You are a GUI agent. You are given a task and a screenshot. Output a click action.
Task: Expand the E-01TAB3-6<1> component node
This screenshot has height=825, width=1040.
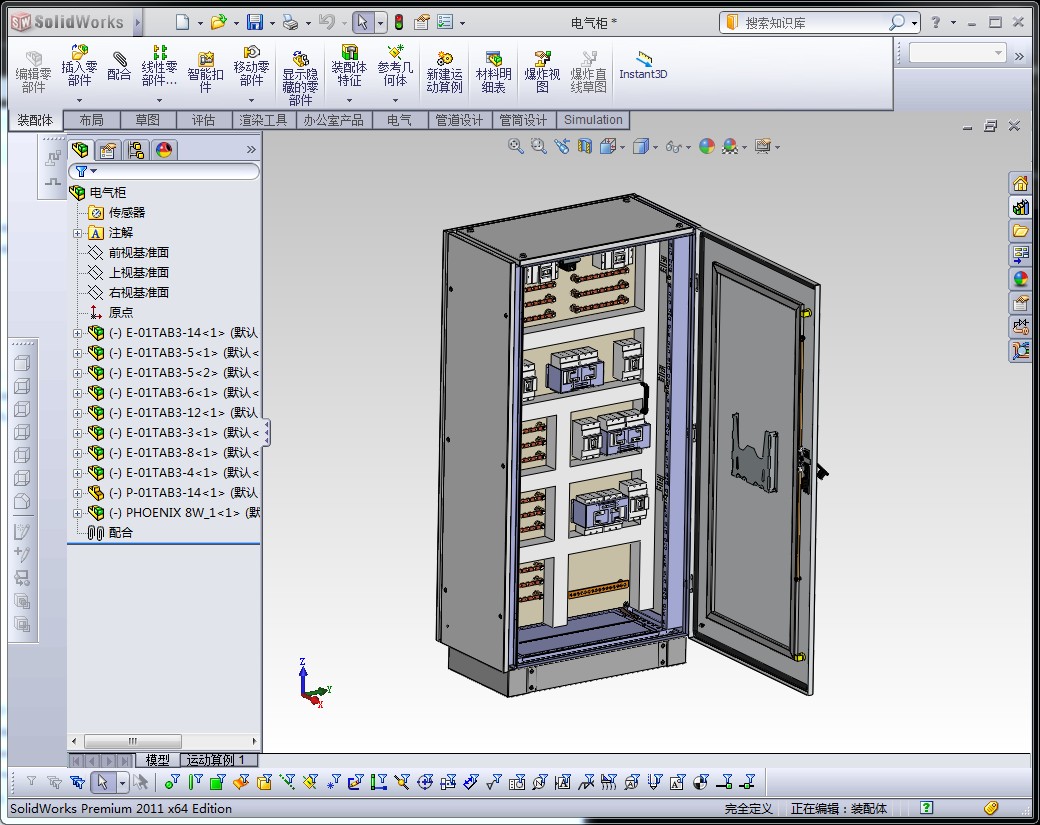[x=78, y=393]
